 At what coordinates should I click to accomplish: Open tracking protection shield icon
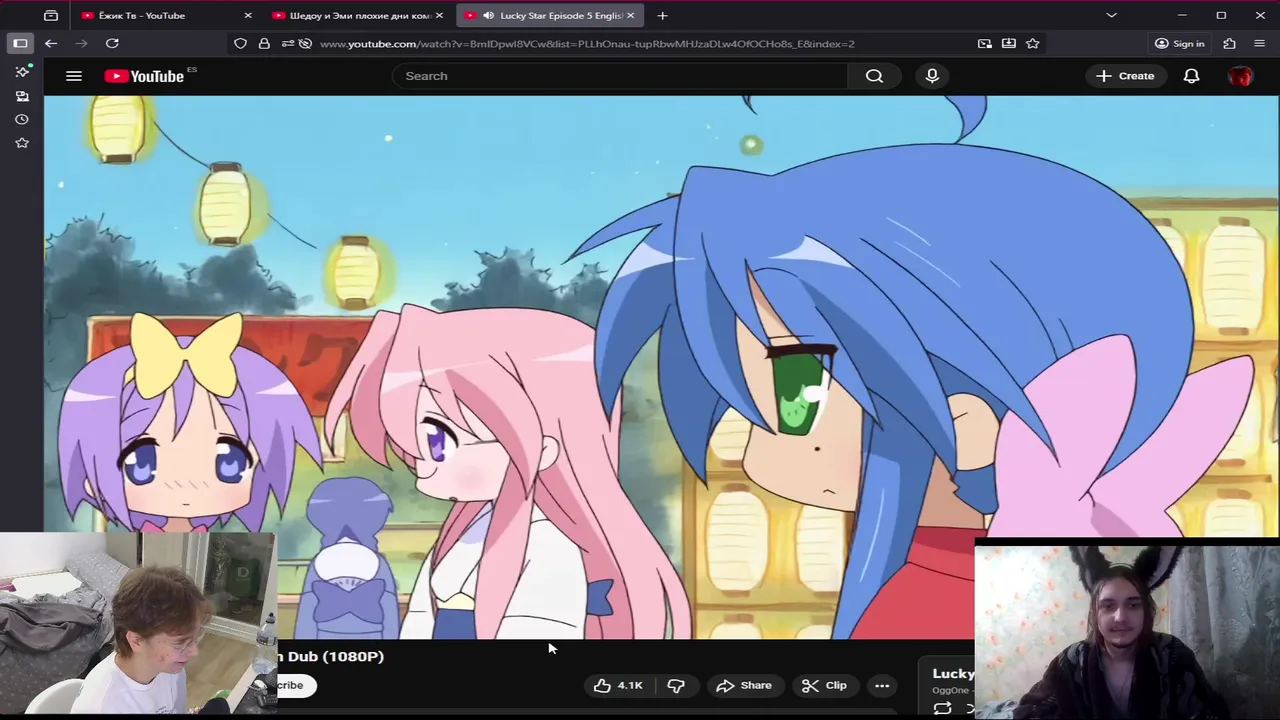point(240,43)
